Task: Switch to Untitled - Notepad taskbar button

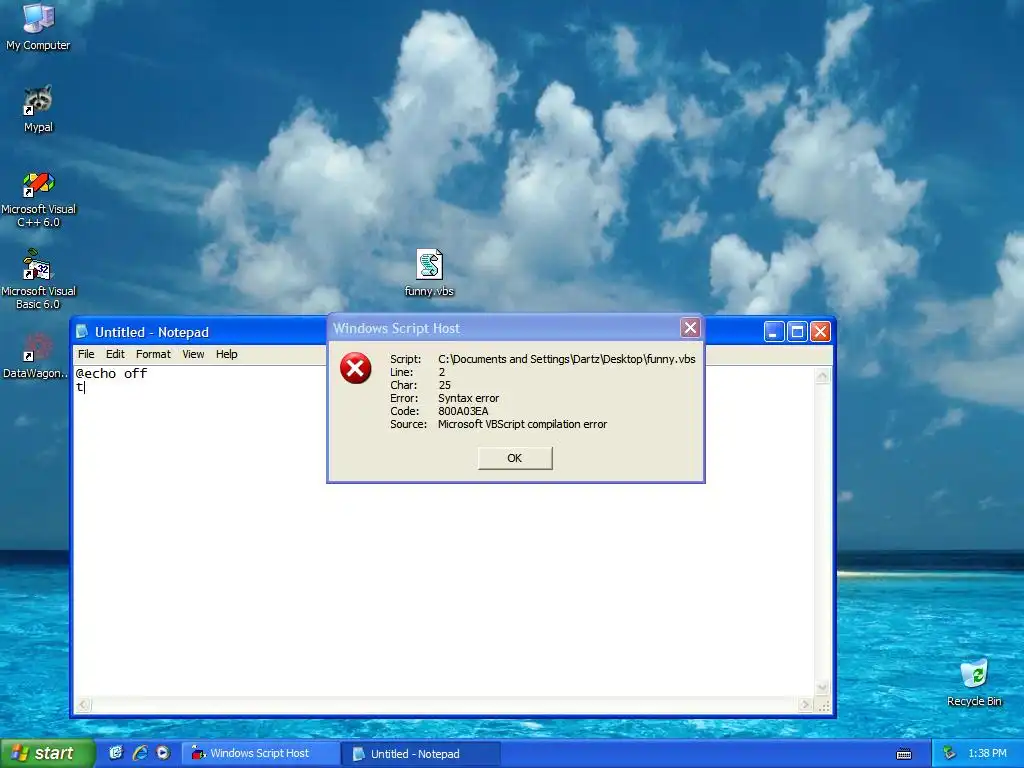Action: (x=421, y=754)
